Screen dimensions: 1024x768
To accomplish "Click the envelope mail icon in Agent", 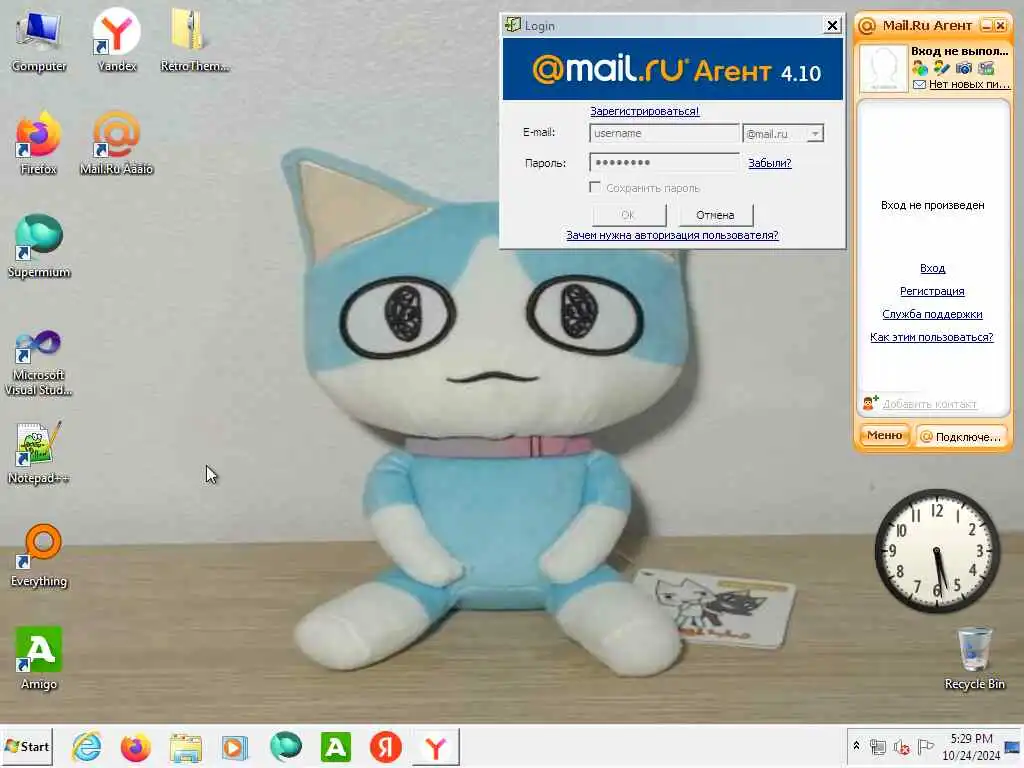I will pyautogui.click(x=920, y=84).
